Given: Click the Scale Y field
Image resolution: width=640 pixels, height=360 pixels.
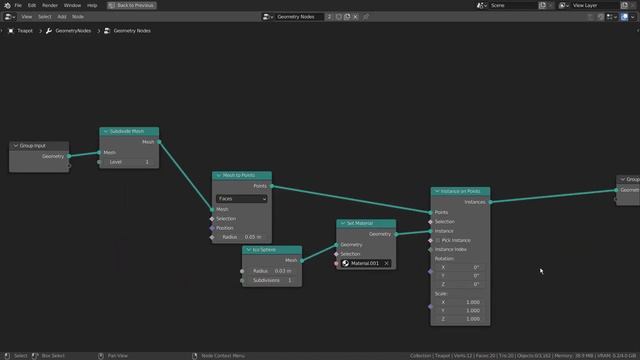Looking at the screenshot, I should click(x=460, y=311).
